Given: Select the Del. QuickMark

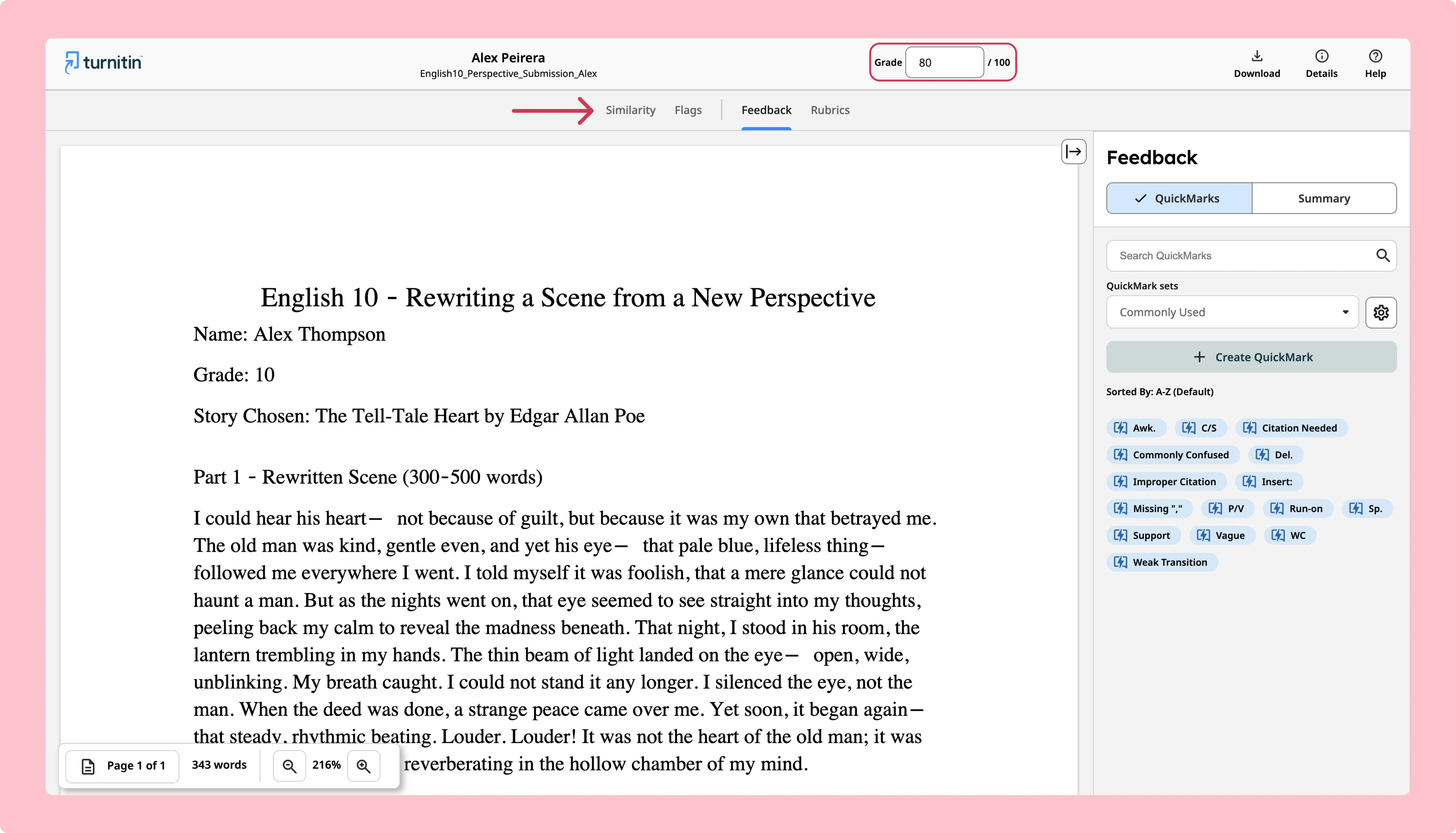Looking at the screenshot, I should [x=1276, y=455].
